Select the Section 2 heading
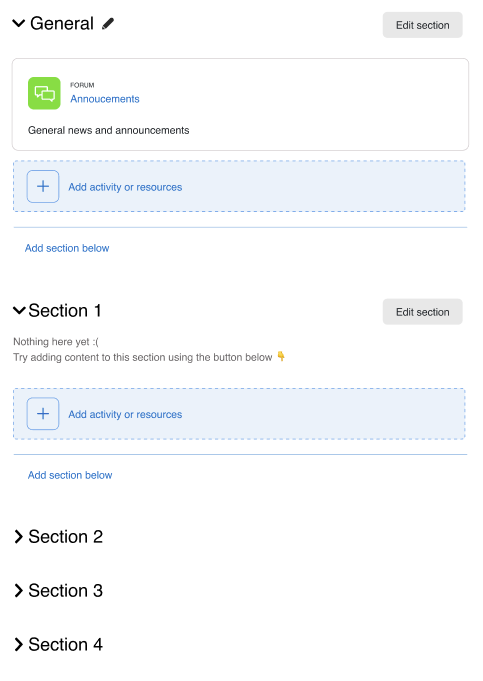This screenshot has height=681, width=483. (x=66, y=537)
